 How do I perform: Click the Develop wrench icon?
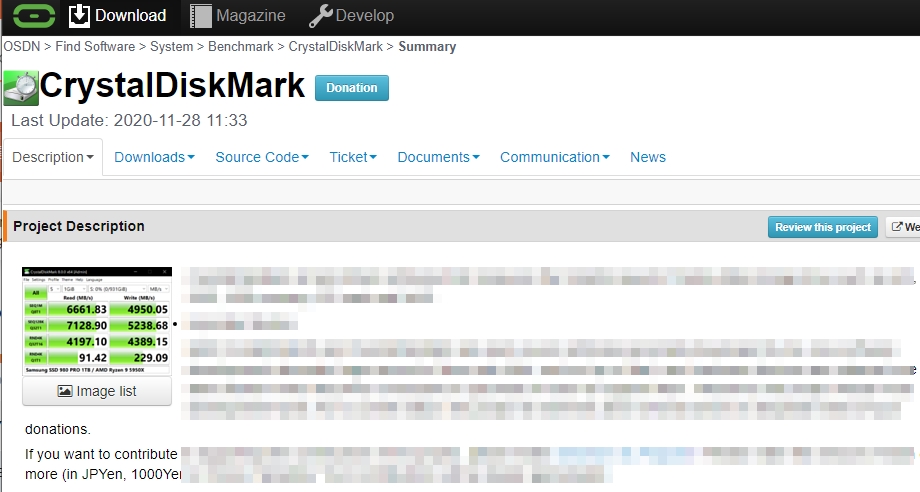pyautogui.click(x=320, y=16)
